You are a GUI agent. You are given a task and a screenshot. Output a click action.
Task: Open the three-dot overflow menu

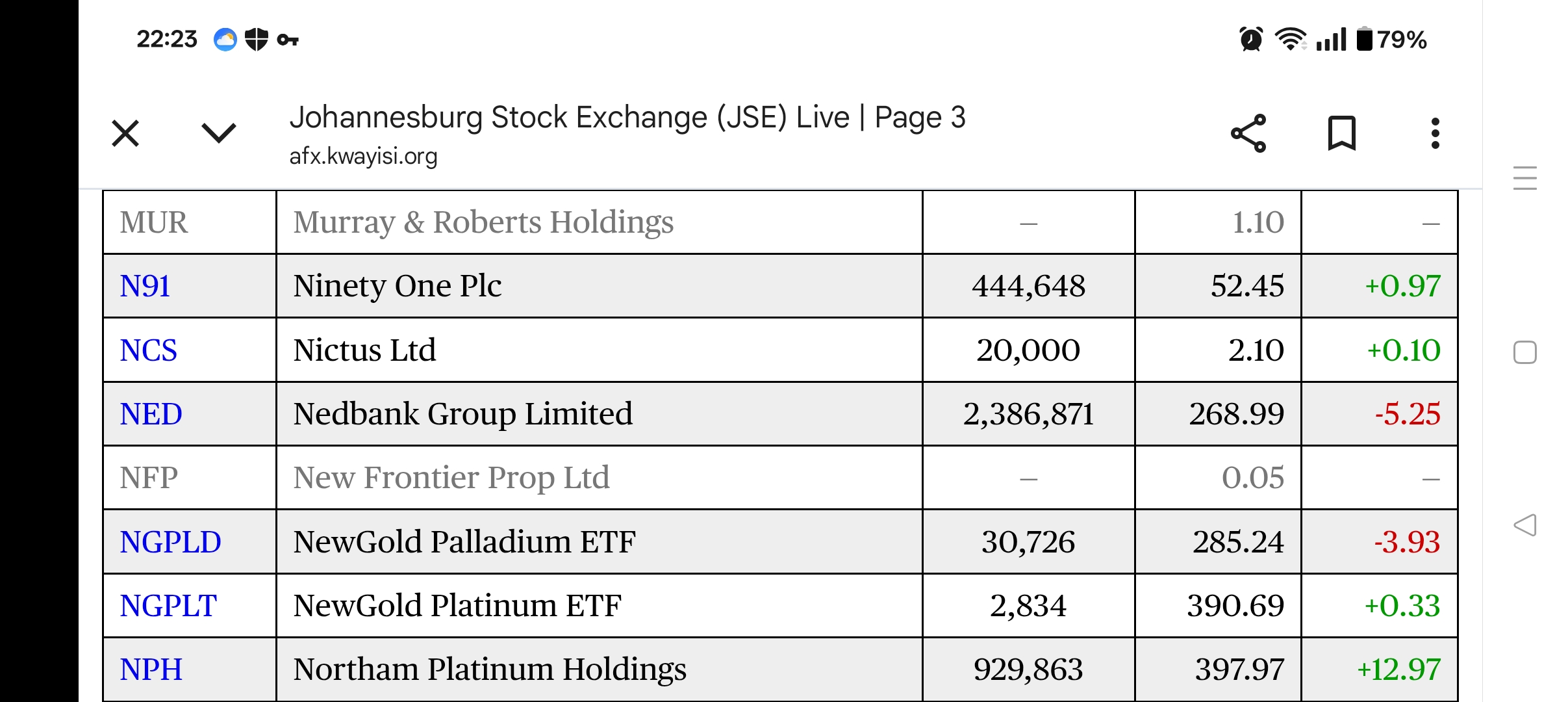[1435, 133]
